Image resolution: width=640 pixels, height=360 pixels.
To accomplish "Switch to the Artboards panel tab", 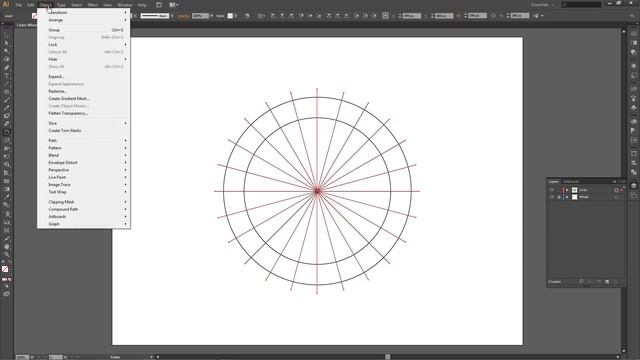I will [x=571, y=182].
